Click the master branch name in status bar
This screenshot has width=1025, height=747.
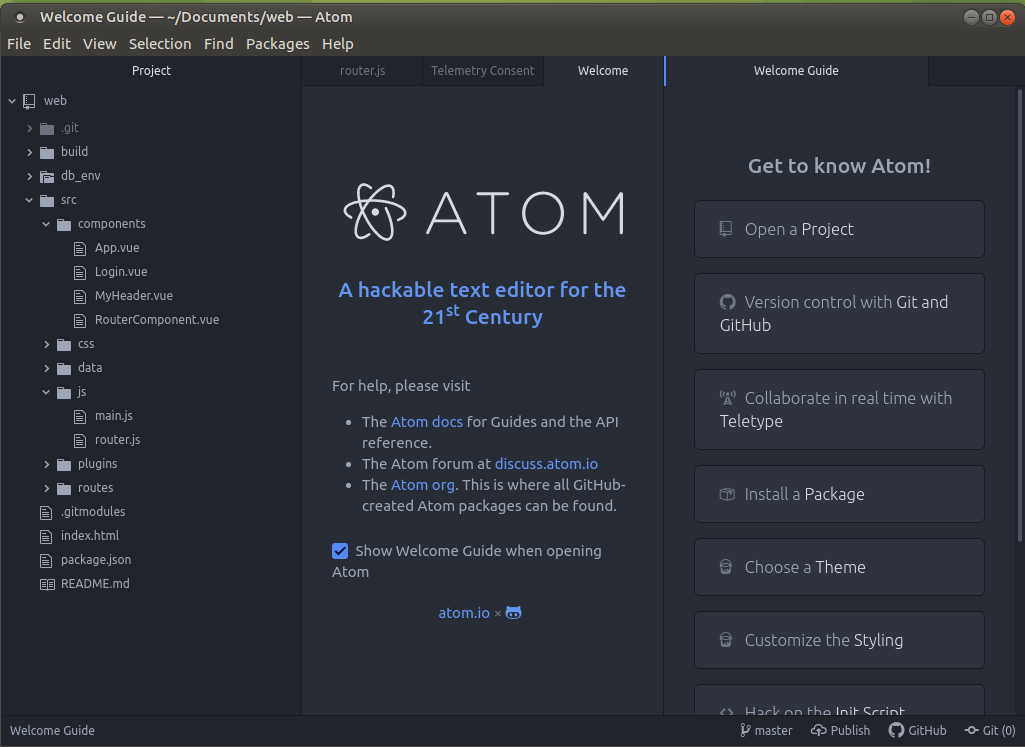(773, 730)
